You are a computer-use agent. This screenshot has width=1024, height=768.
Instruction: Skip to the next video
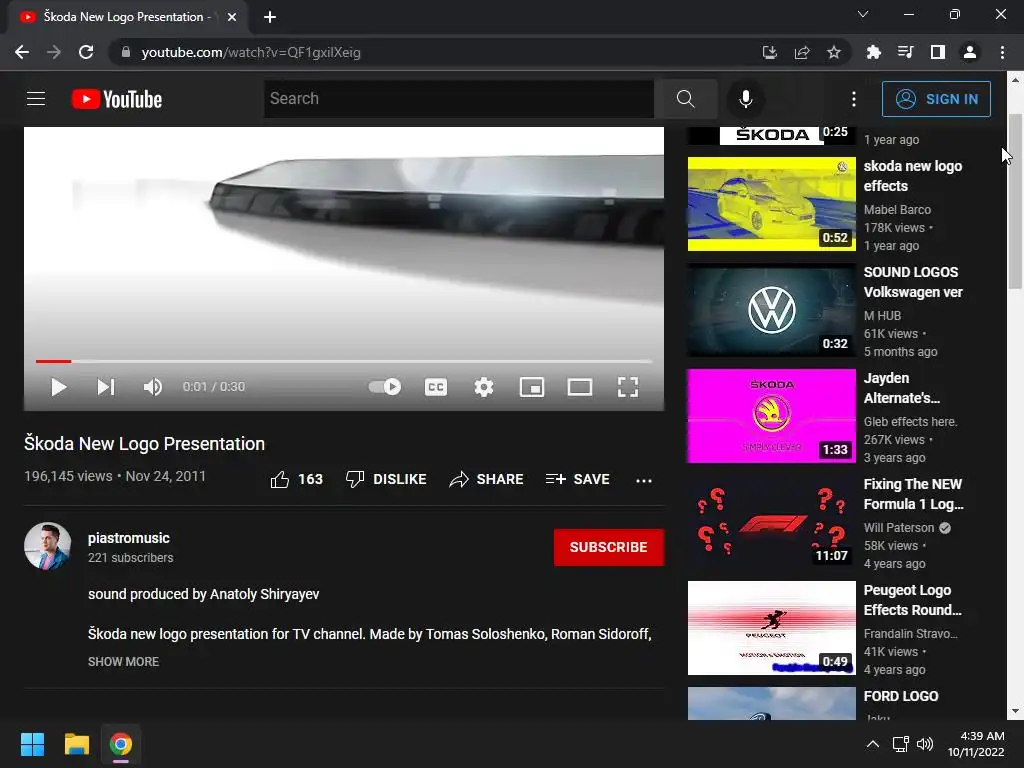click(x=106, y=387)
